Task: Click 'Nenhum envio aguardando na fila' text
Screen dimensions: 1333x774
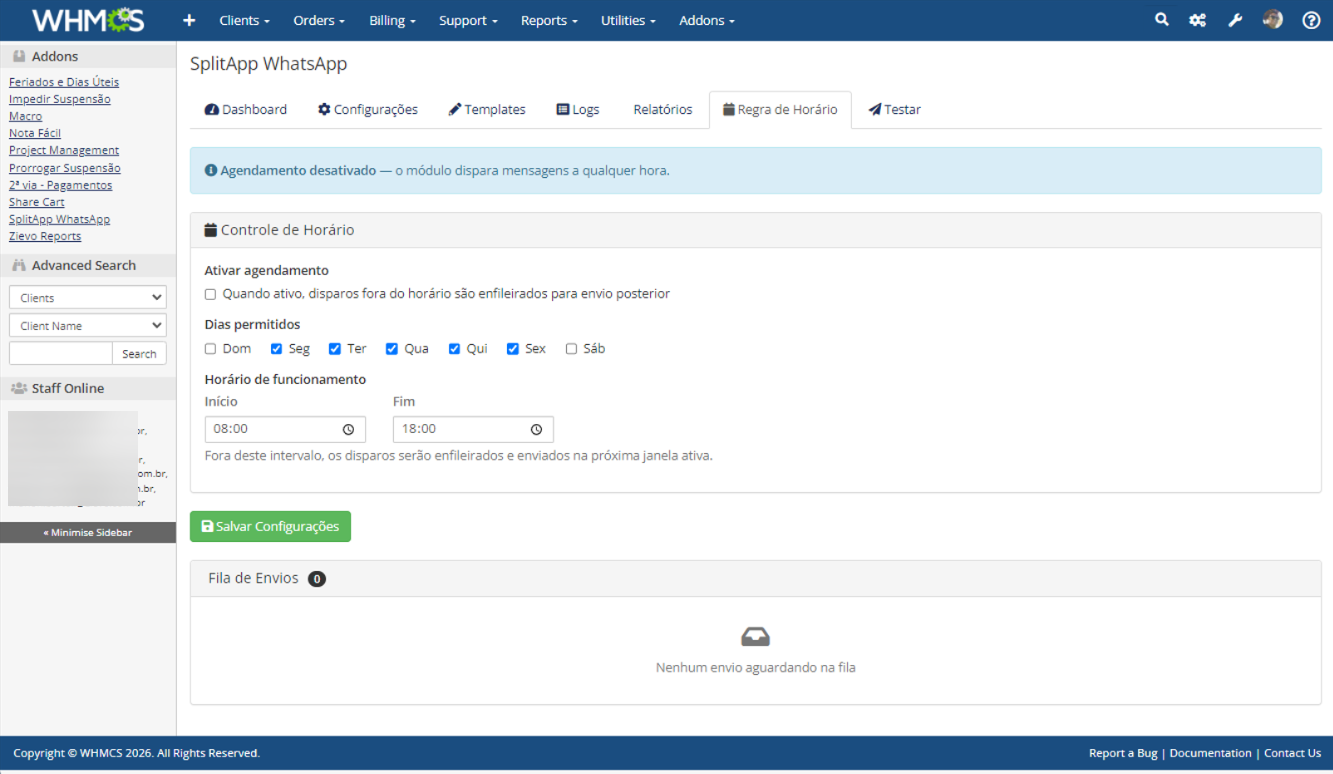Action: [x=756, y=667]
